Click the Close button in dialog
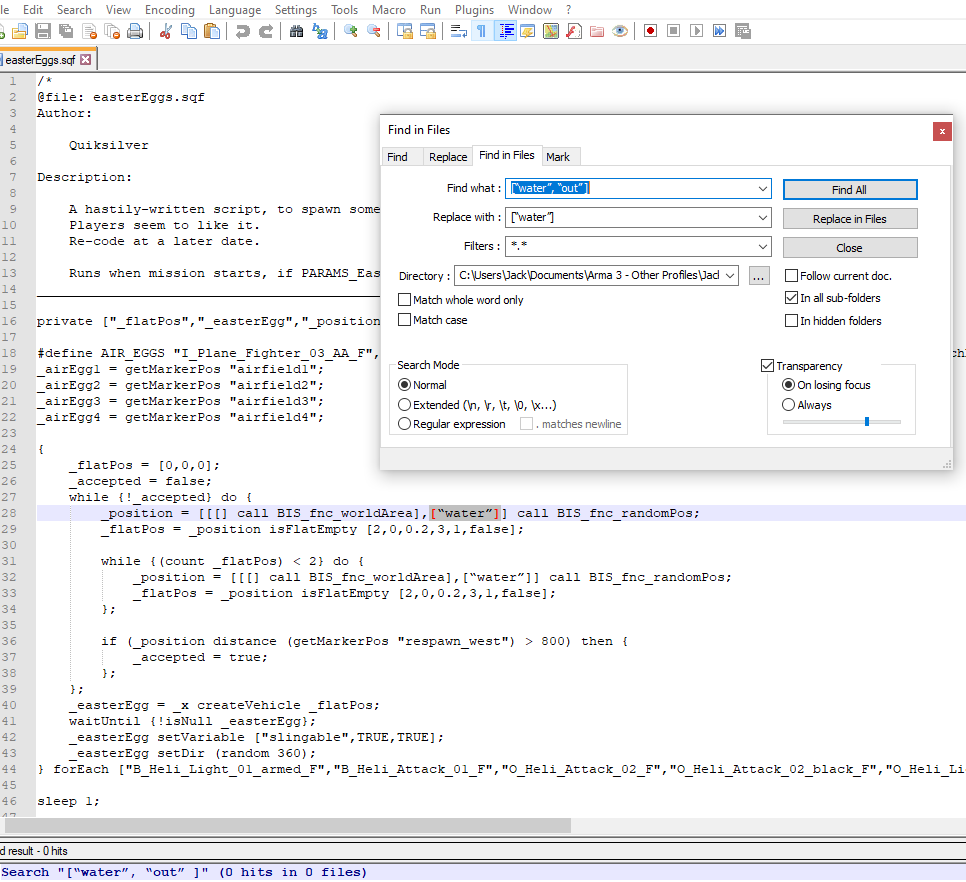966x882 pixels. pos(850,248)
